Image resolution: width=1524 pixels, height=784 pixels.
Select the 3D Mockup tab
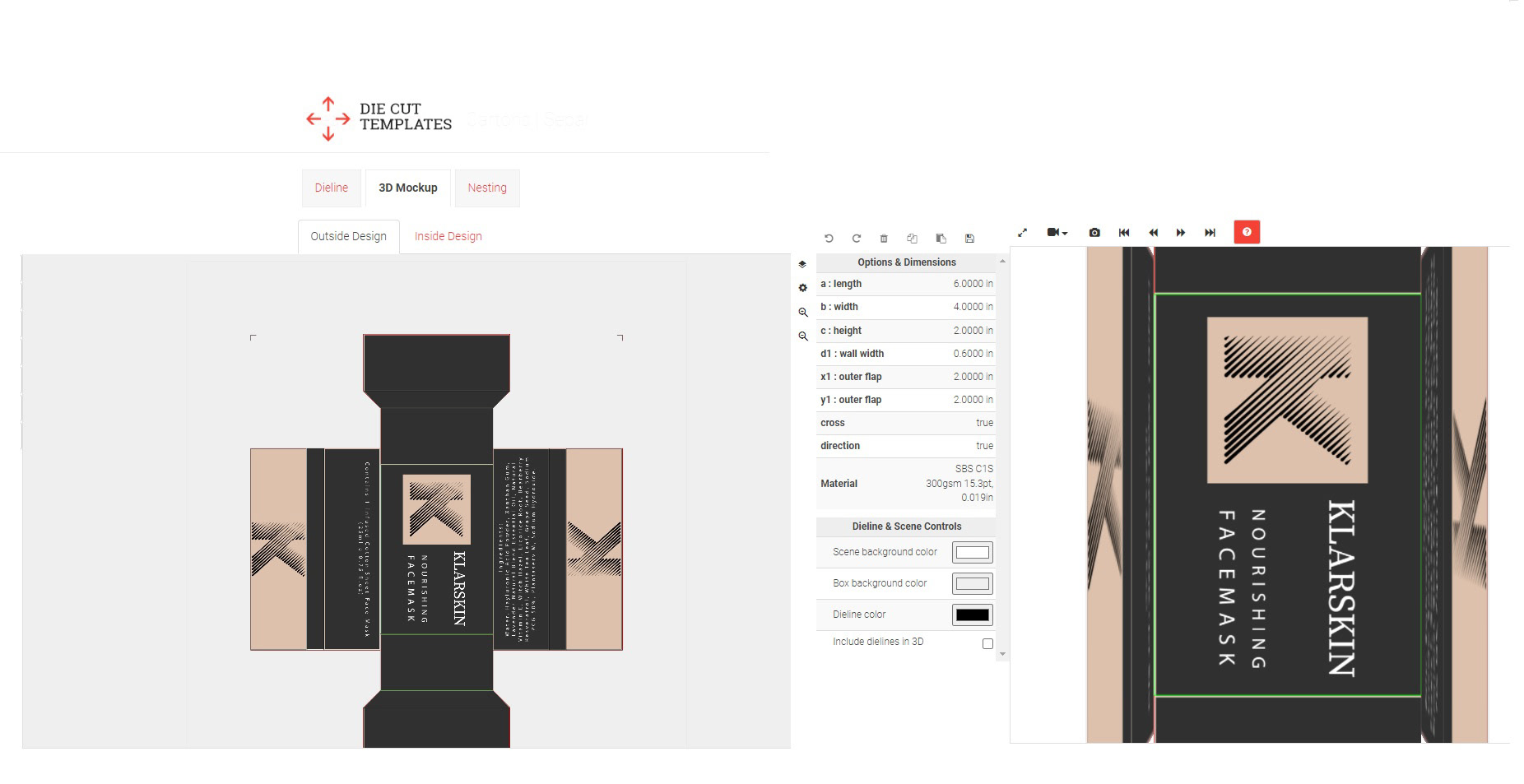[408, 188]
